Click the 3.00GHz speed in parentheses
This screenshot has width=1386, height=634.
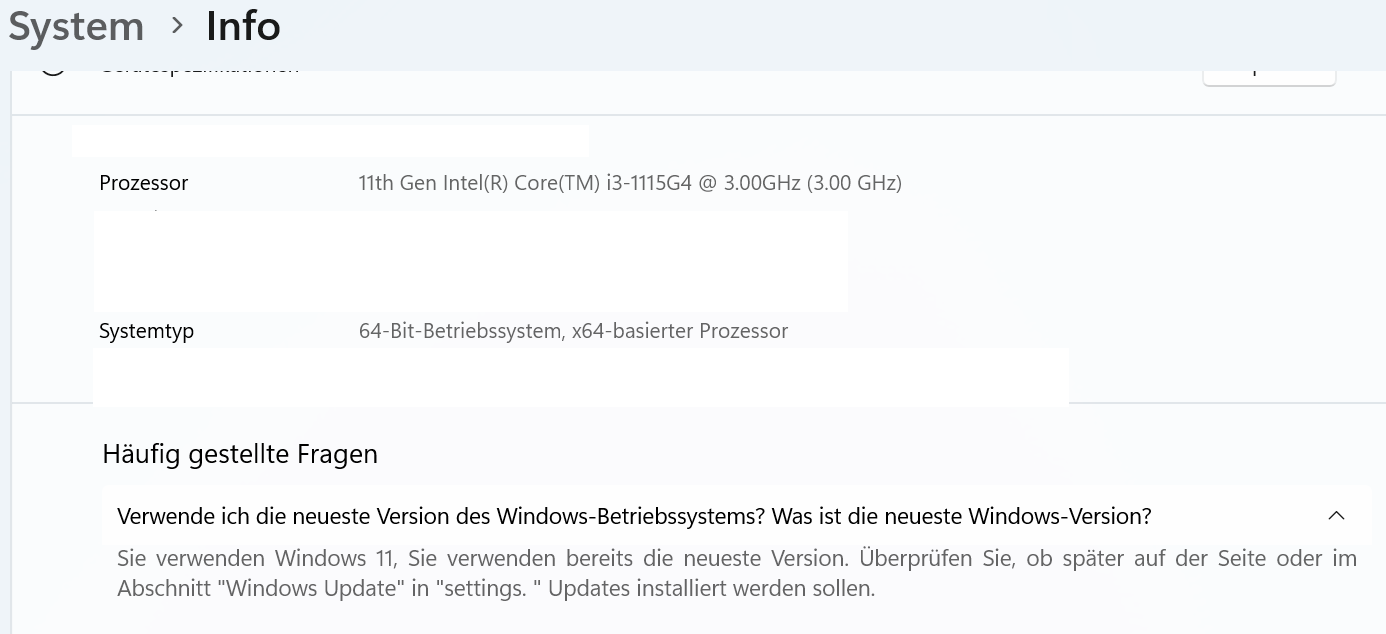click(x=855, y=183)
